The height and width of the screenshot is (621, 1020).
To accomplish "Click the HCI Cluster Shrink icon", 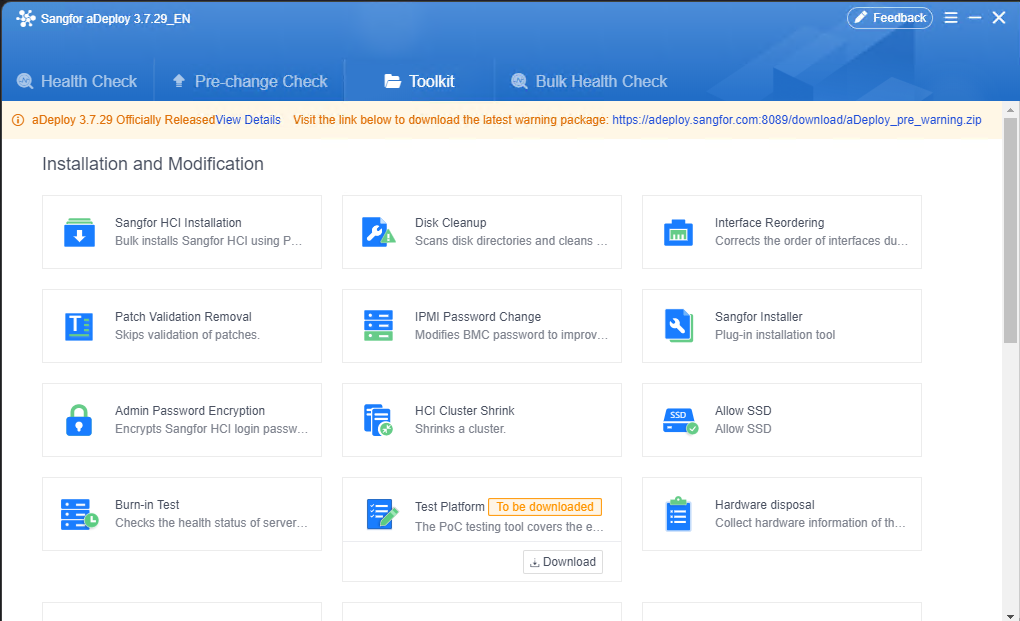I will pyautogui.click(x=378, y=420).
